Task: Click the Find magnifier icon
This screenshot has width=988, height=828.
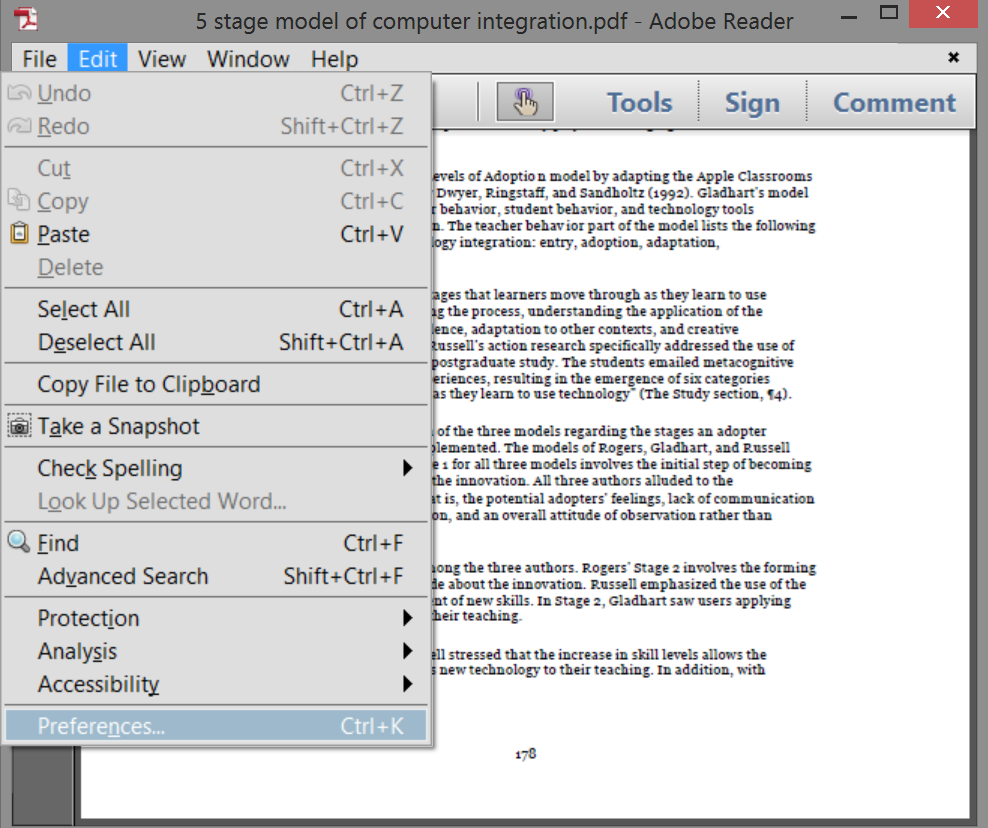Action: point(19,542)
